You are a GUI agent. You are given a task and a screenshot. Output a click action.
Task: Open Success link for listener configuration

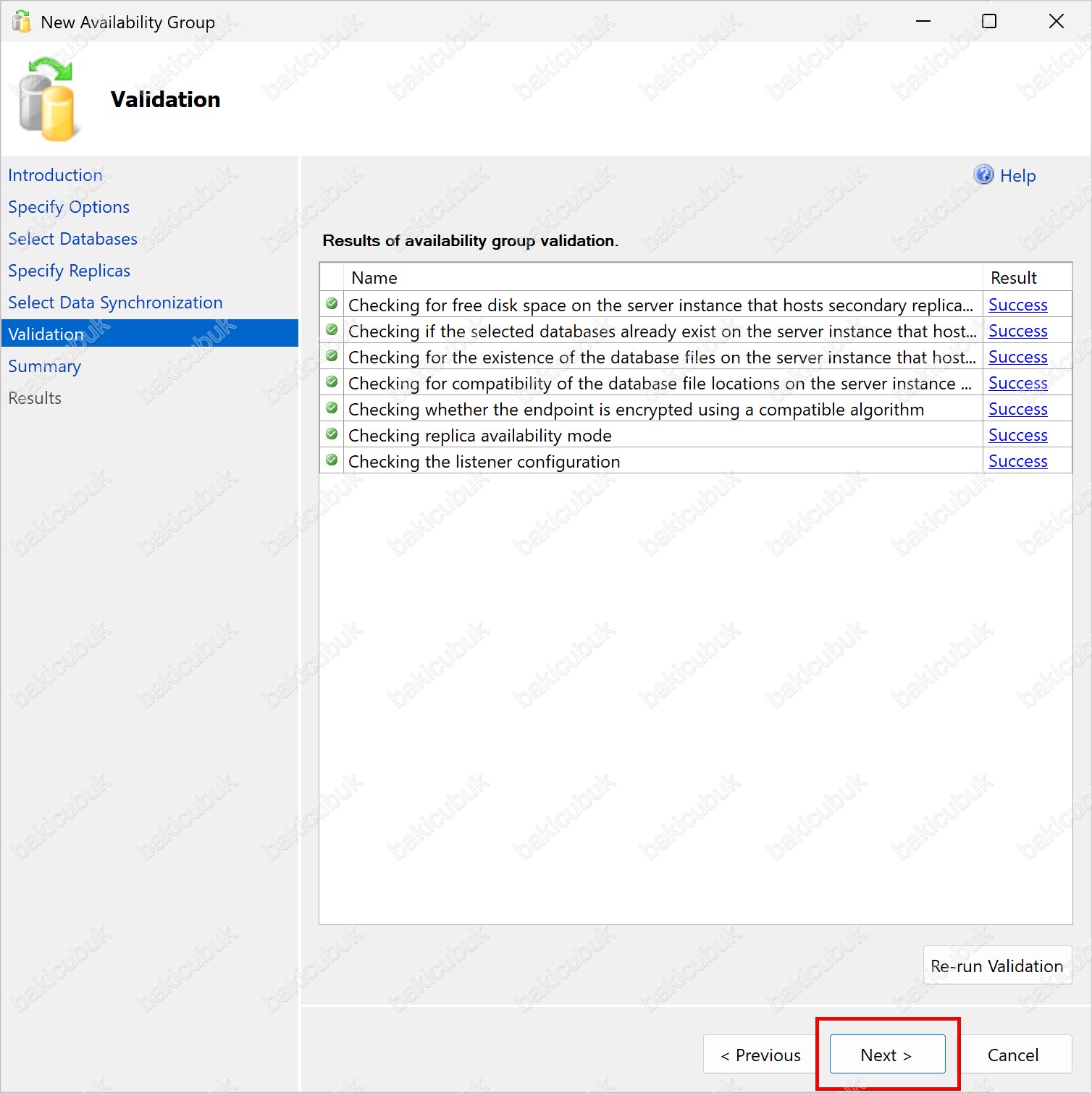pyautogui.click(x=1017, y=461)
